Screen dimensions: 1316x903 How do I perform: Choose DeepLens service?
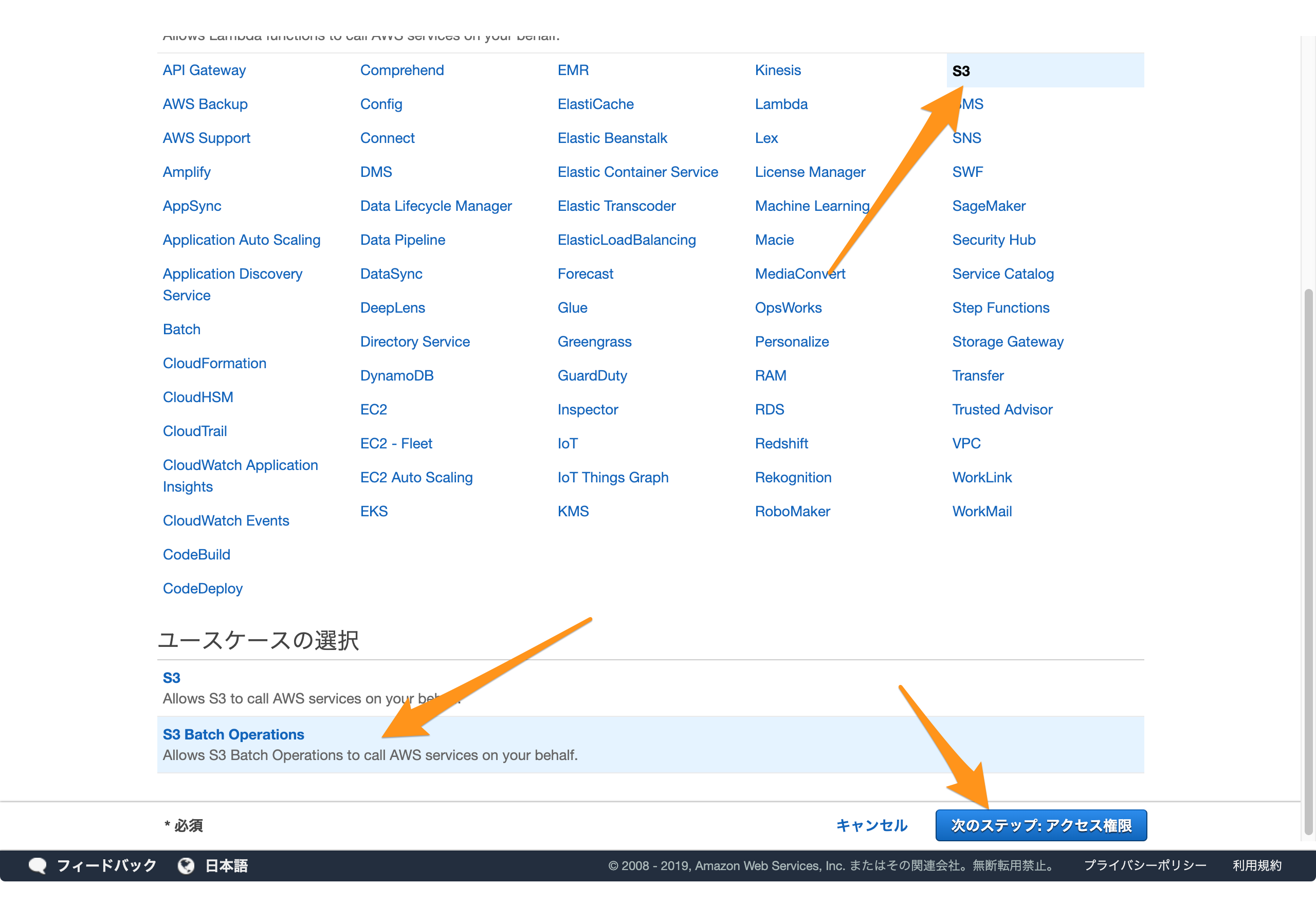tap(392, 308)
